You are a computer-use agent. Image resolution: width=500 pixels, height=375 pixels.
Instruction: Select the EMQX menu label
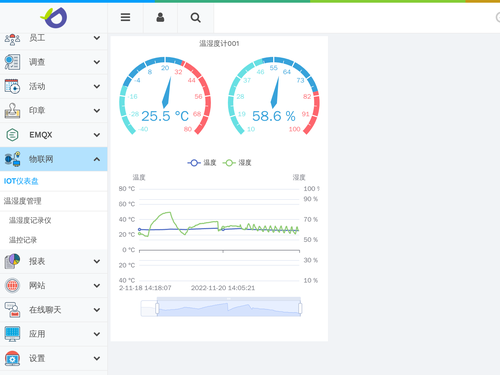point(41,135)
